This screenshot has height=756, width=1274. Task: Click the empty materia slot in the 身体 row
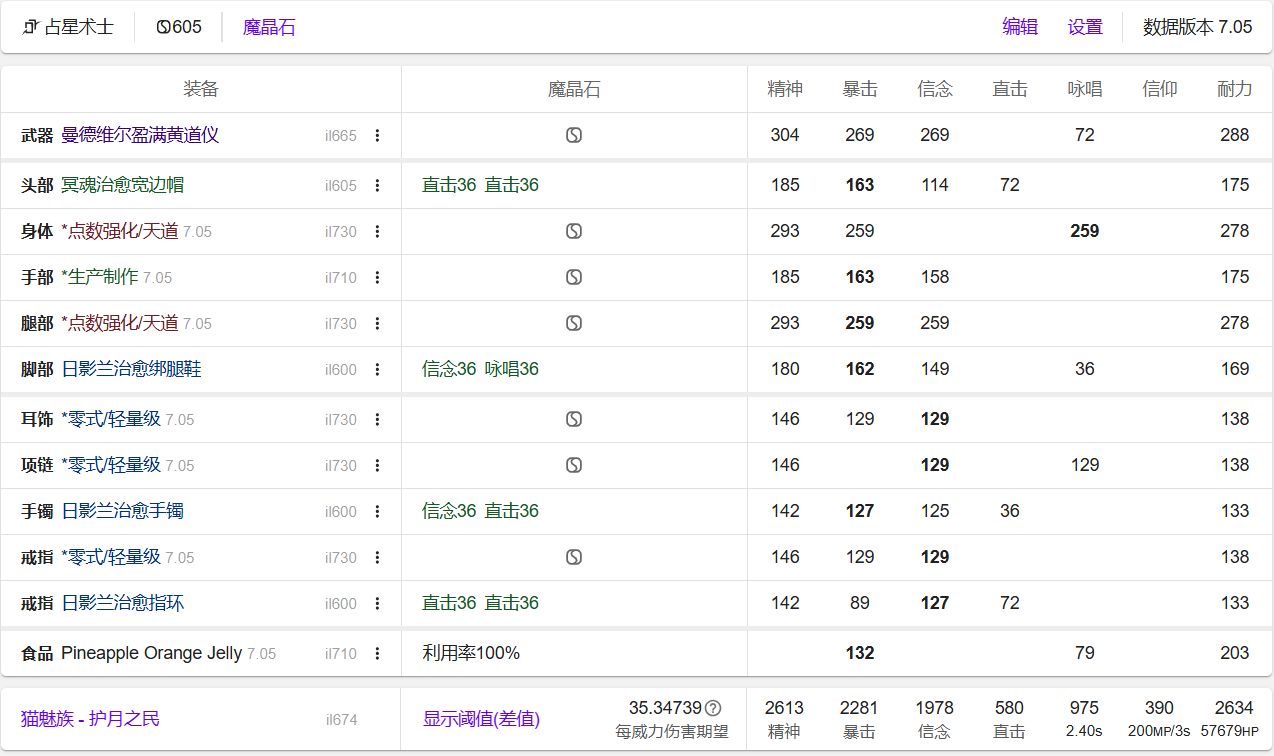[x=573, y=230]
